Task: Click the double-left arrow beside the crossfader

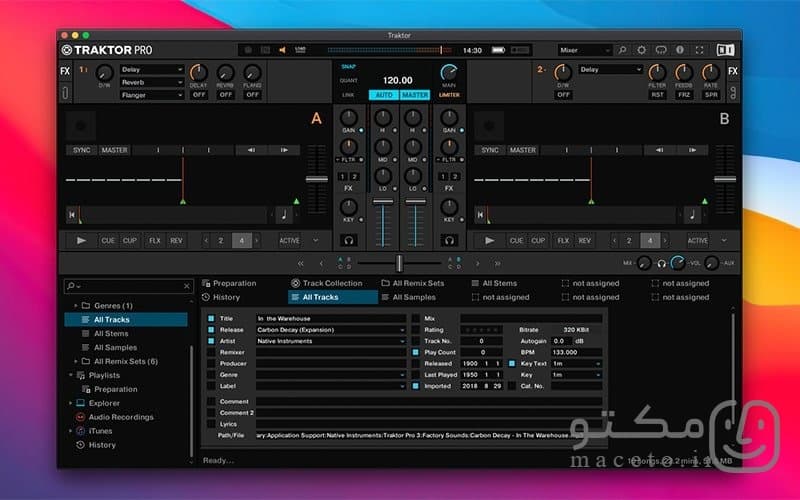Action: (x=301, y=264)
